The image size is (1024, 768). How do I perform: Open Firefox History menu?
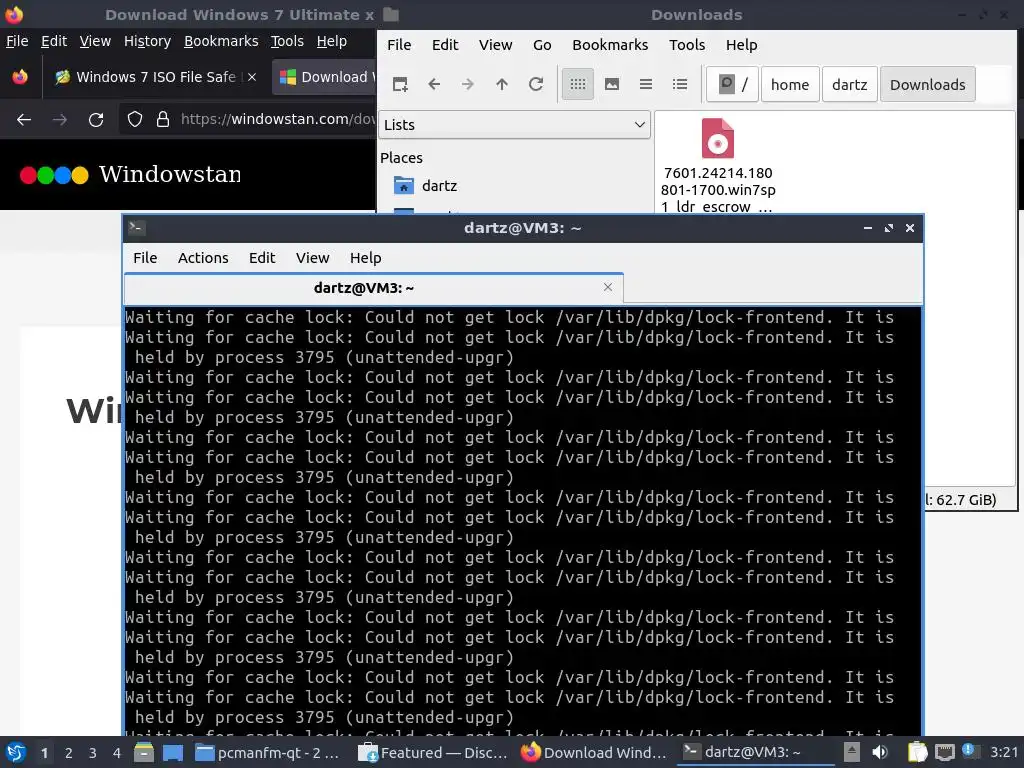[148, 41]
